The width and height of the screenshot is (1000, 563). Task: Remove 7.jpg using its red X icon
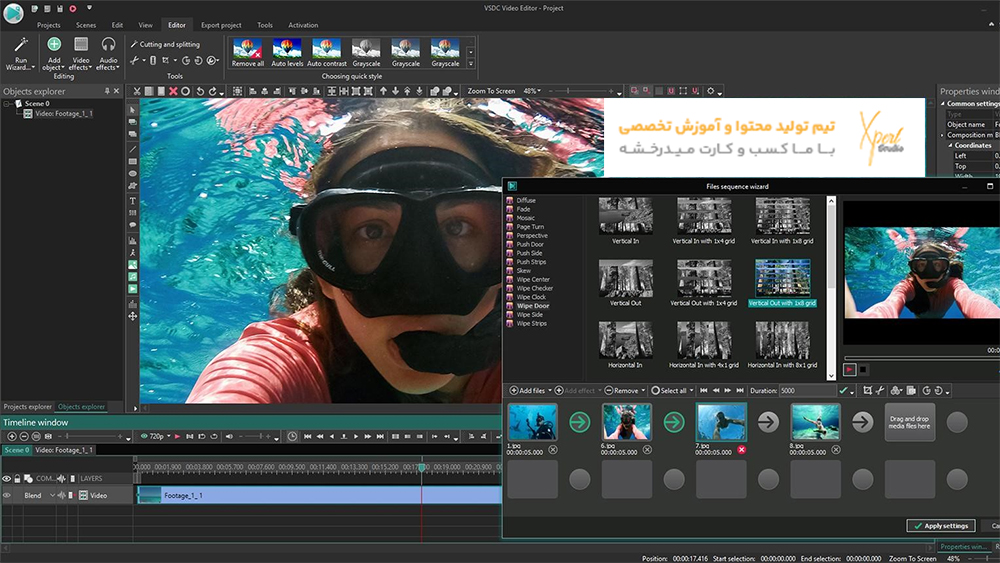(741, 450)
